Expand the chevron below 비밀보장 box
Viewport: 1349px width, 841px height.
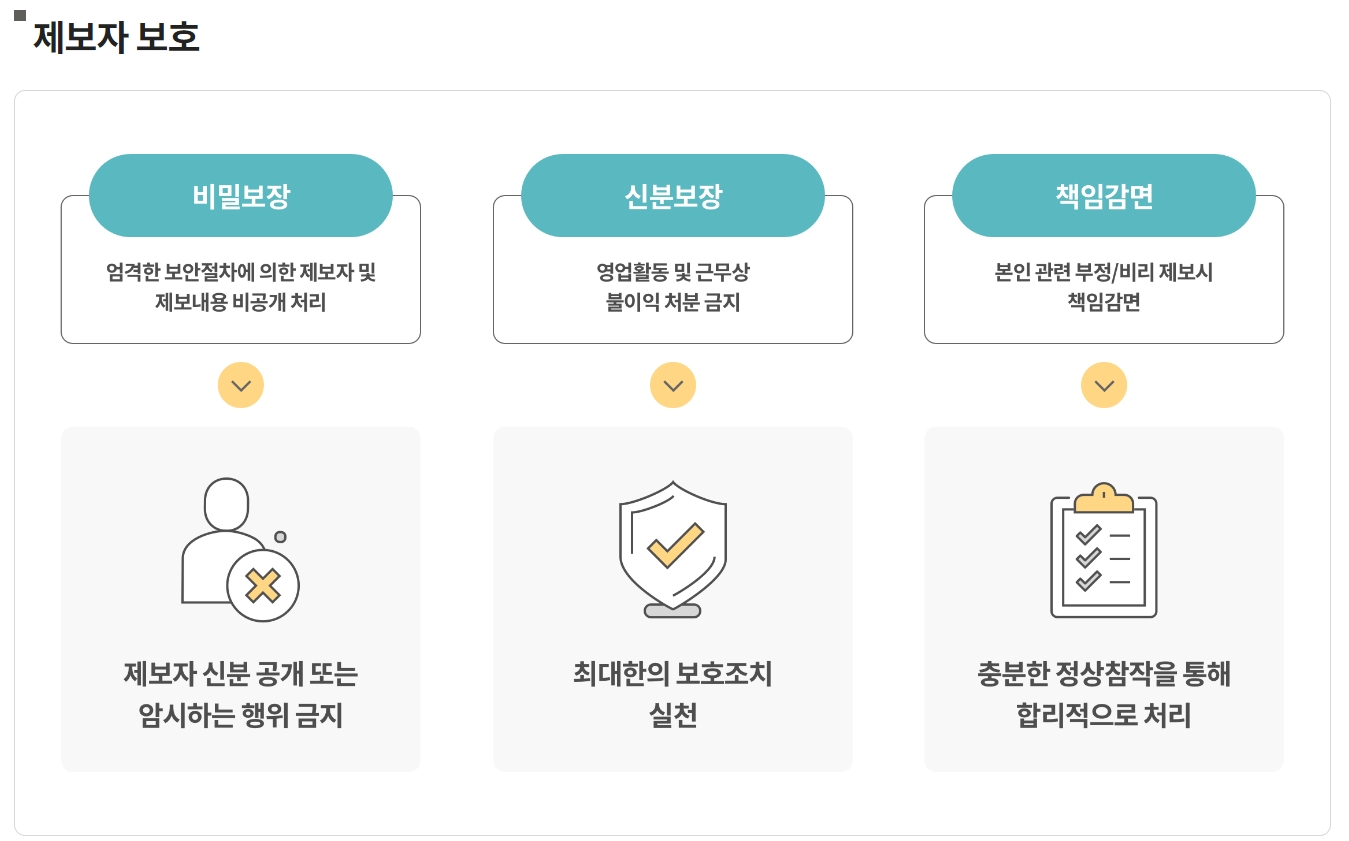click(x=241, y=385)
